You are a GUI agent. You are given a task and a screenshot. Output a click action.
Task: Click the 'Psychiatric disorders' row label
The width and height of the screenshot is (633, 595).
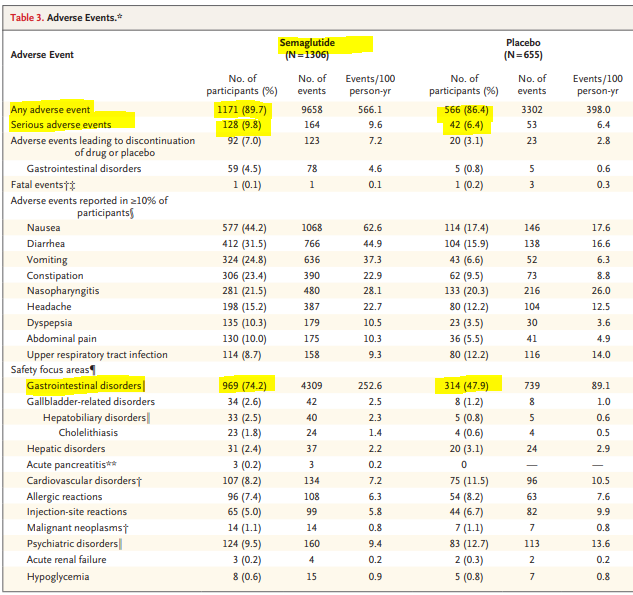[x=74, y=544]
